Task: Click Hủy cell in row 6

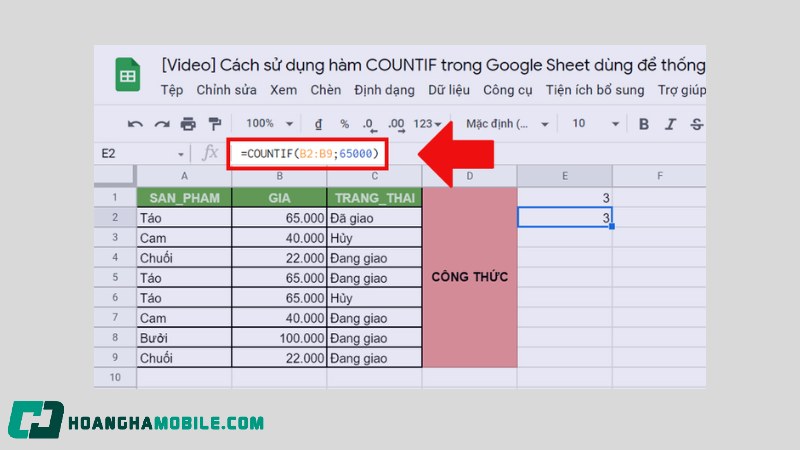Action: (x=374, y=297)
